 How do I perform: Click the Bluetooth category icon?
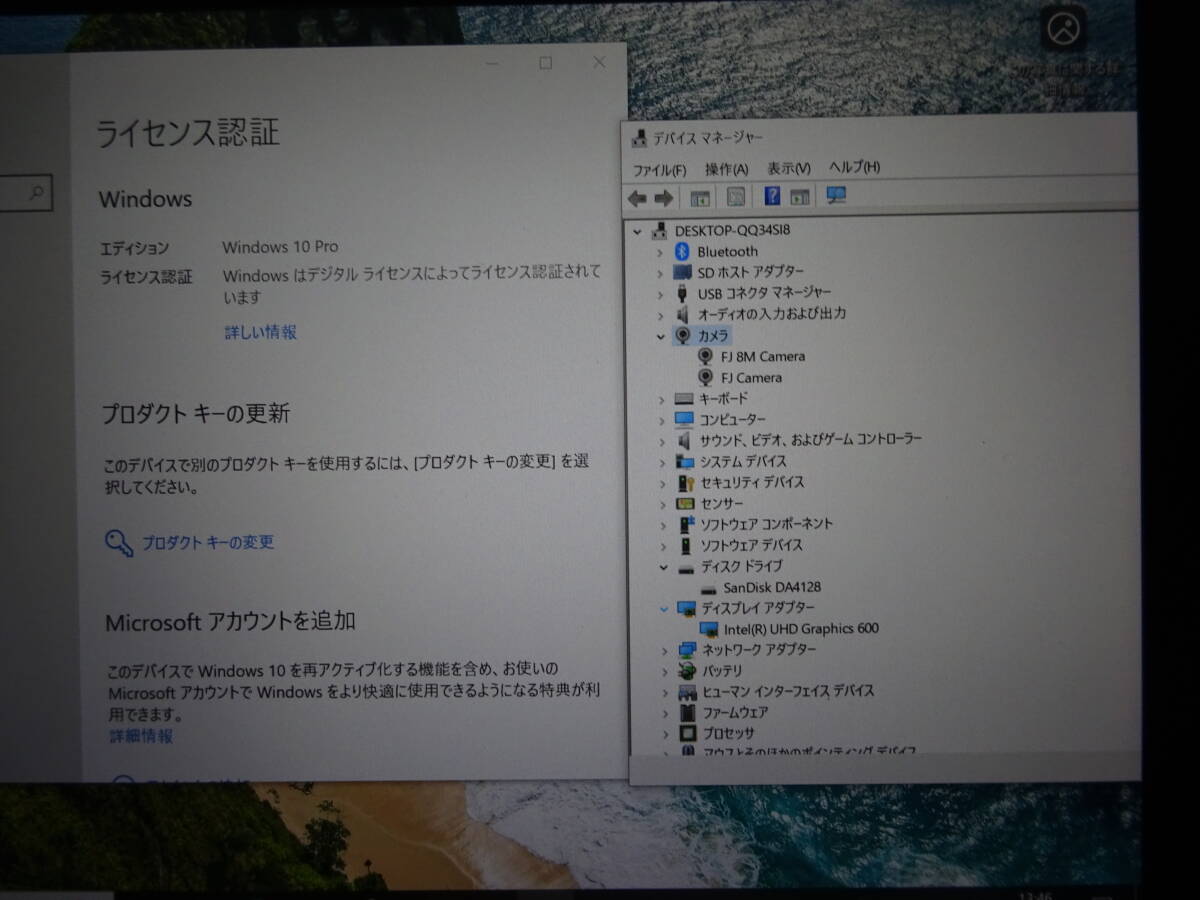coord(683,251)
